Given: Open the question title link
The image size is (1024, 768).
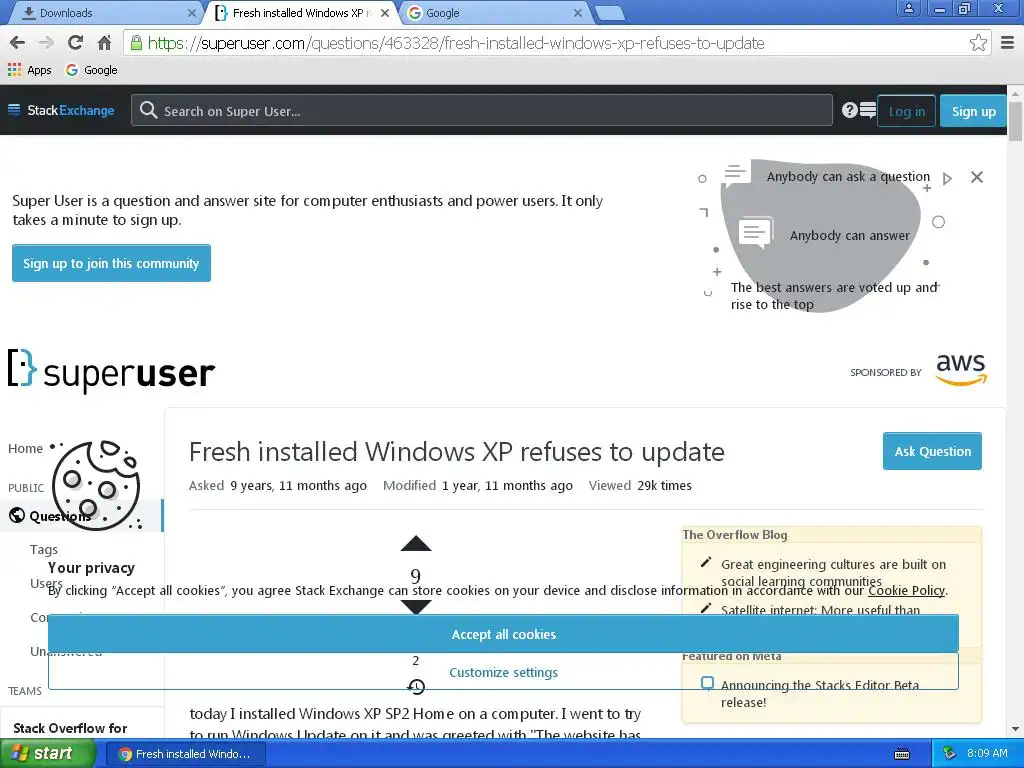Looking at the screenshot, I should click(x=456, y=452).
